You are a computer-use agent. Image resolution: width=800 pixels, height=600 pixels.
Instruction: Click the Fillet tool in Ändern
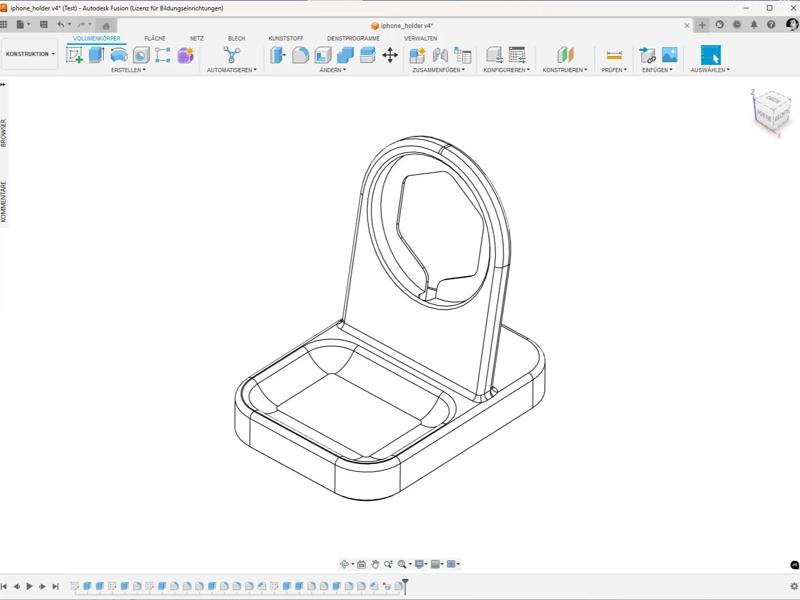pos(301,55)
